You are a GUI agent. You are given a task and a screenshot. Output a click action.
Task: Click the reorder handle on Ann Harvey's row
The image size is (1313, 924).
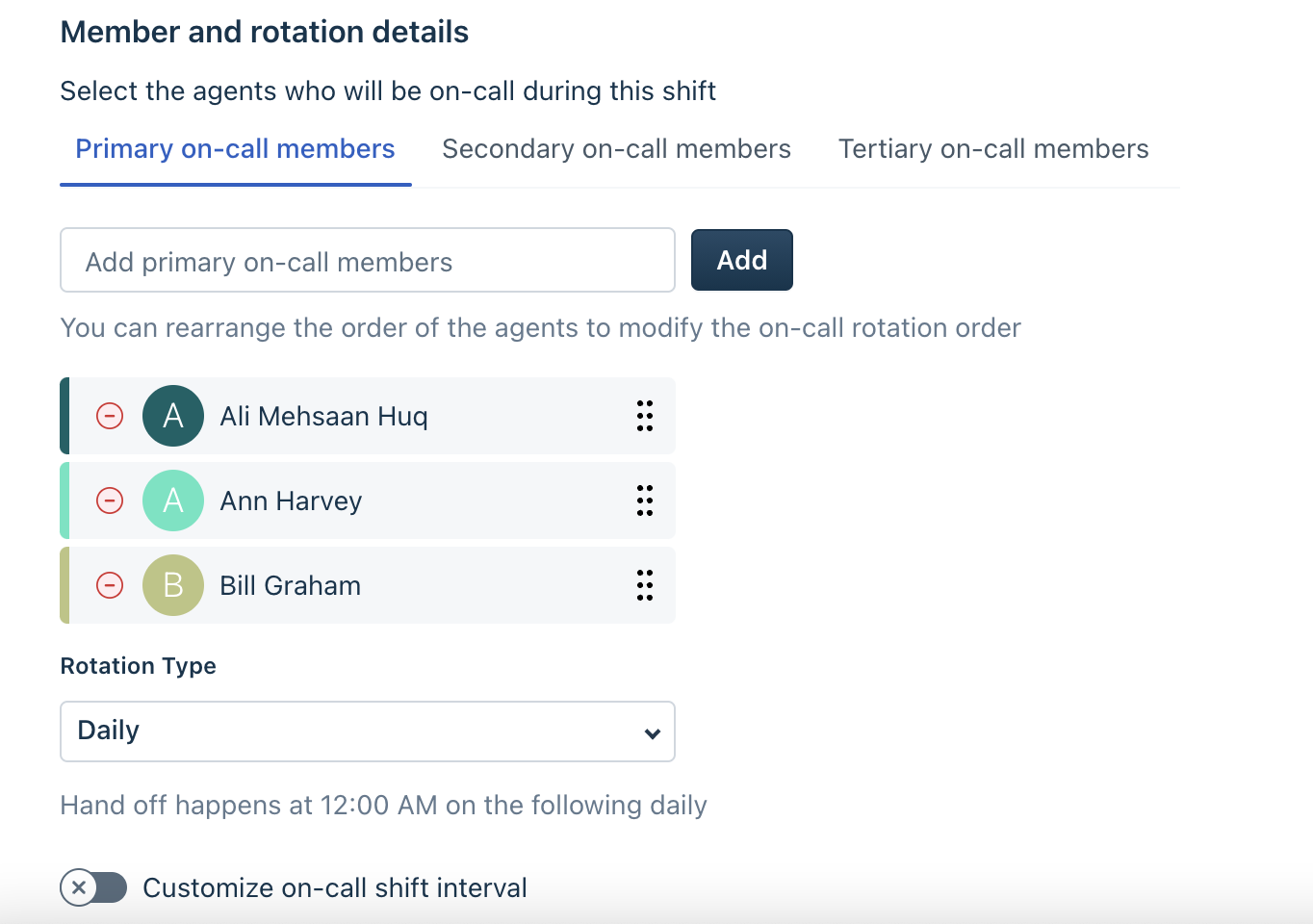click(645, 500)
